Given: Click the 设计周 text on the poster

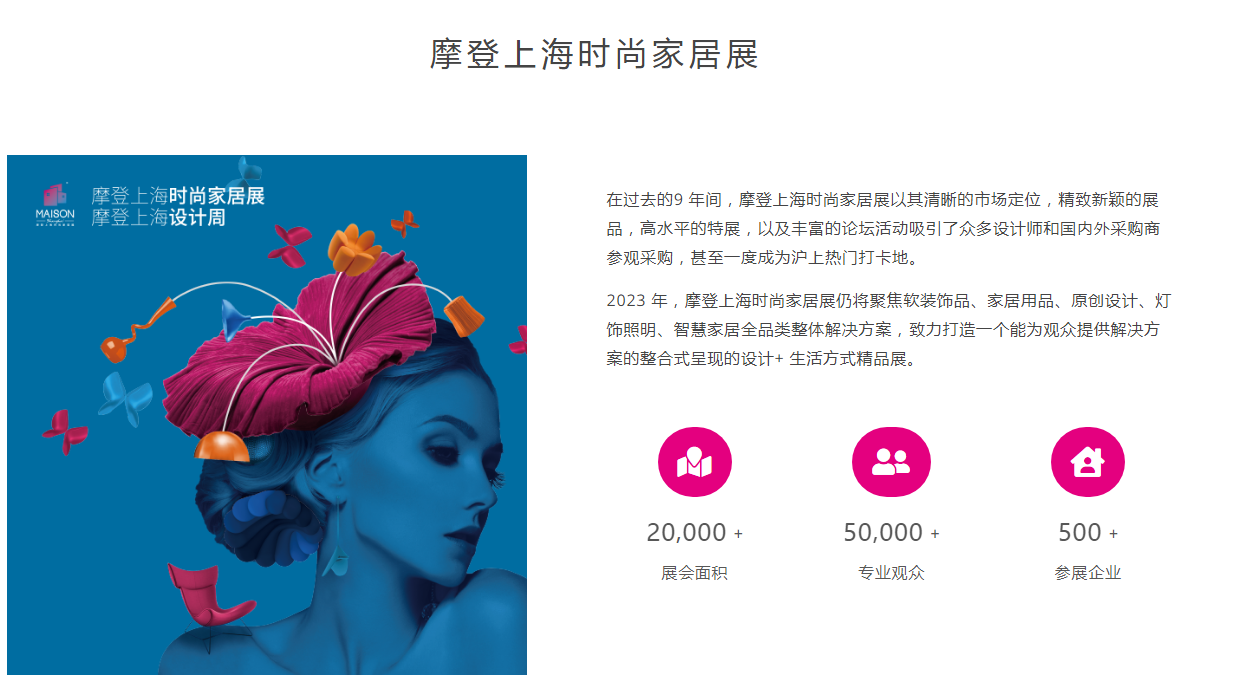Looking at the screenshot, I should [x=197, y=218].
